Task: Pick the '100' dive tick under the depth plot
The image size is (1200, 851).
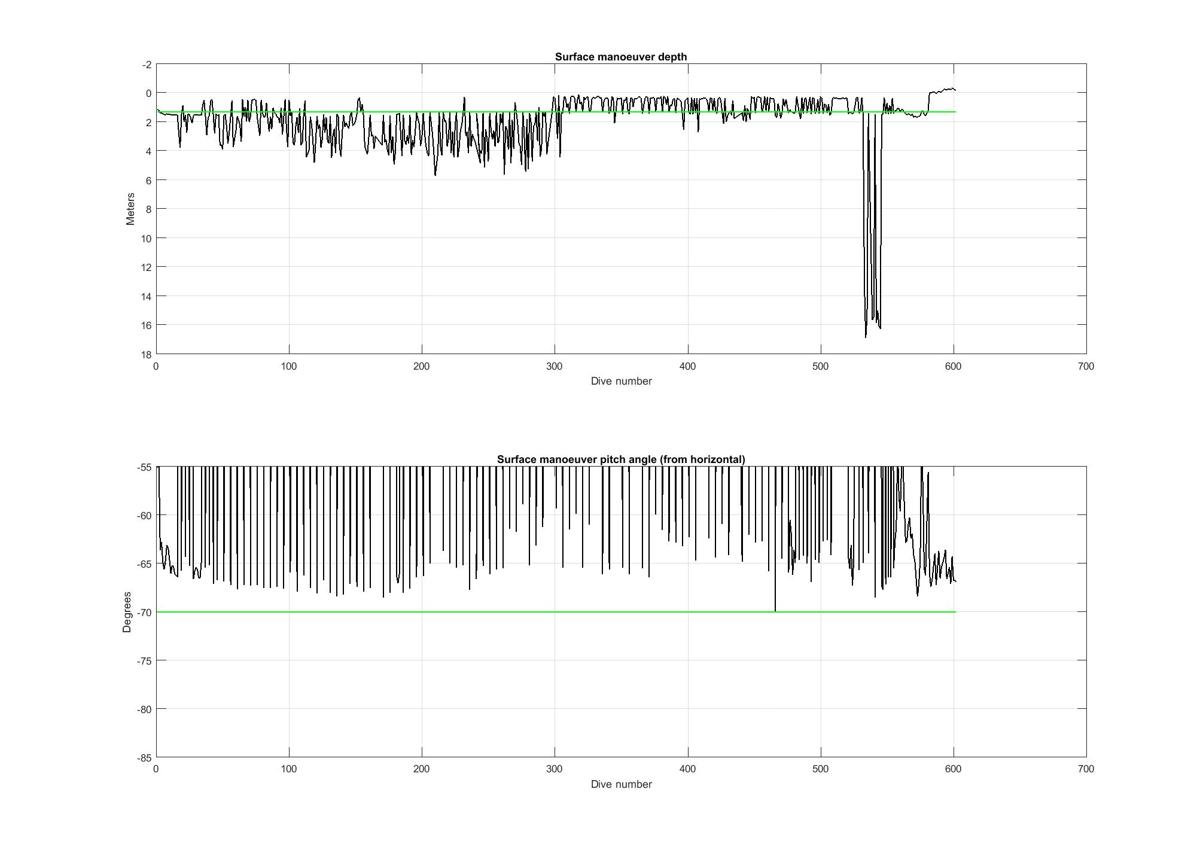Action: coord(289,366)
